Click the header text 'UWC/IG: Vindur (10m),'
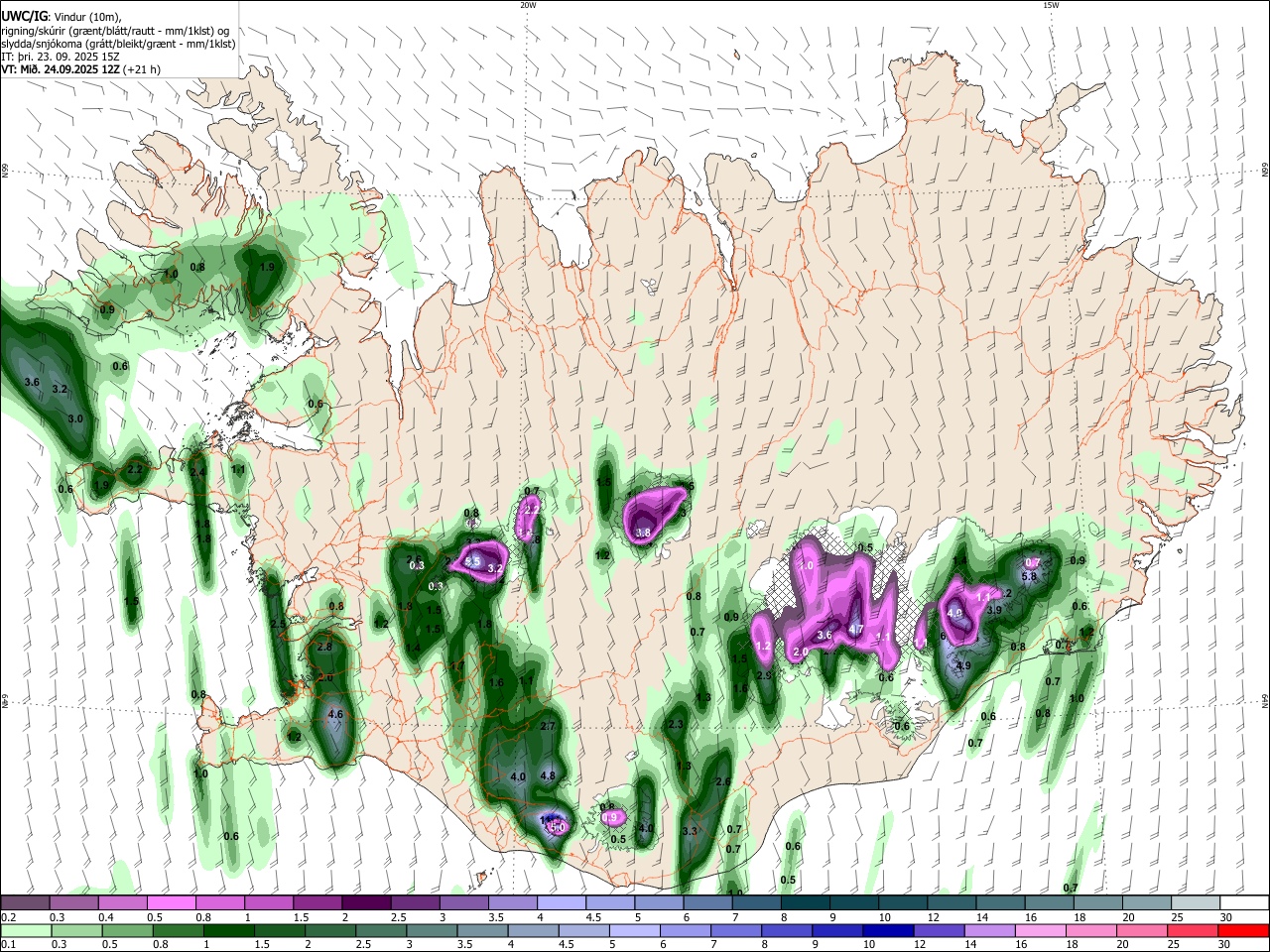The height and width of the screenshot is (952, 1270). pos(62,17)
